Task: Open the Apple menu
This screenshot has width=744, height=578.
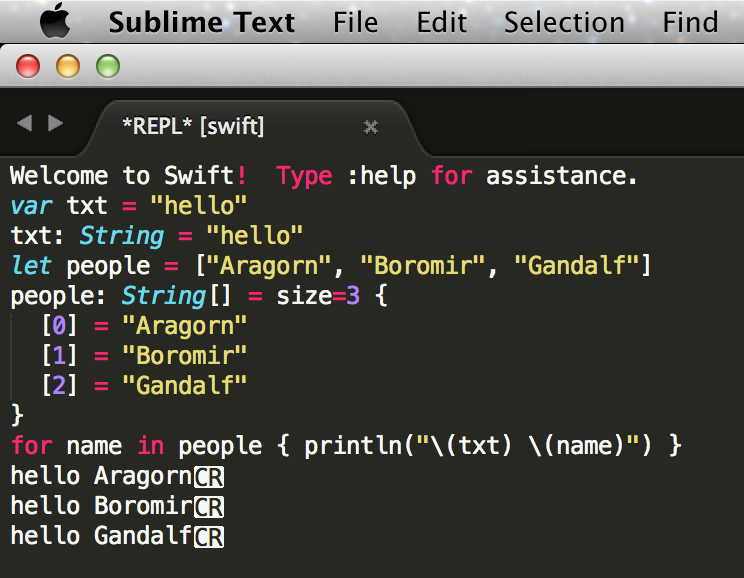Action: (x=55, y=20)
